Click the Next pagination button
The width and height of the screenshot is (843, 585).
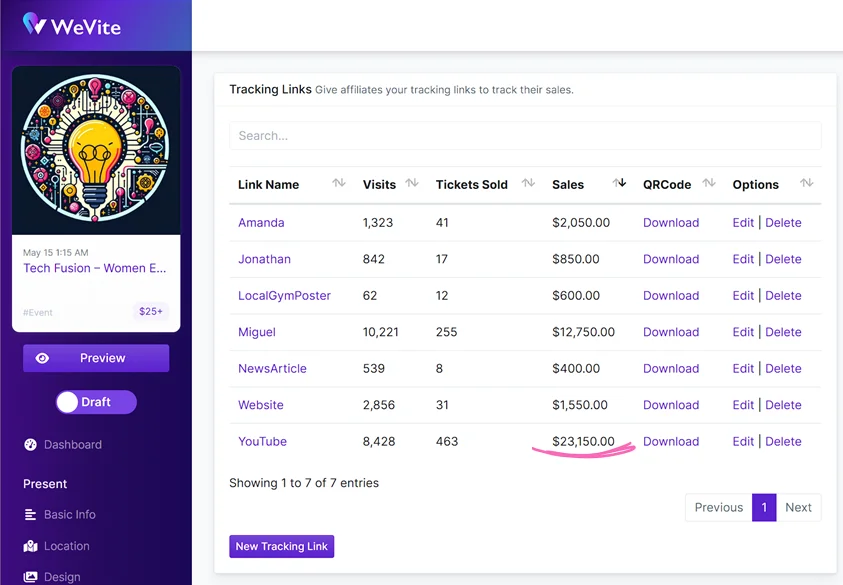pyautogui.click(x=799, y=507)
